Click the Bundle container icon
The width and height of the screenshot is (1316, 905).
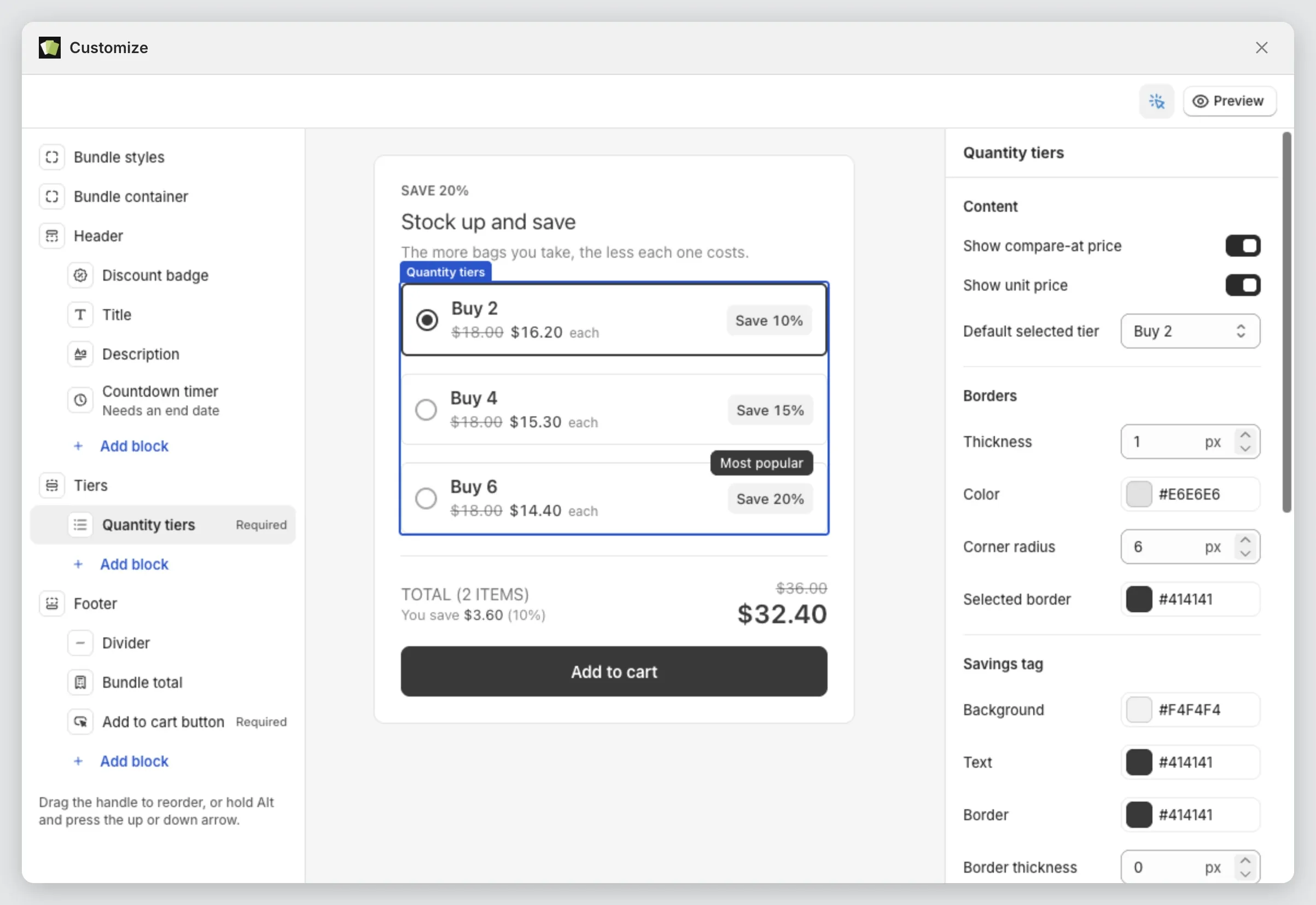pos(52,196)
